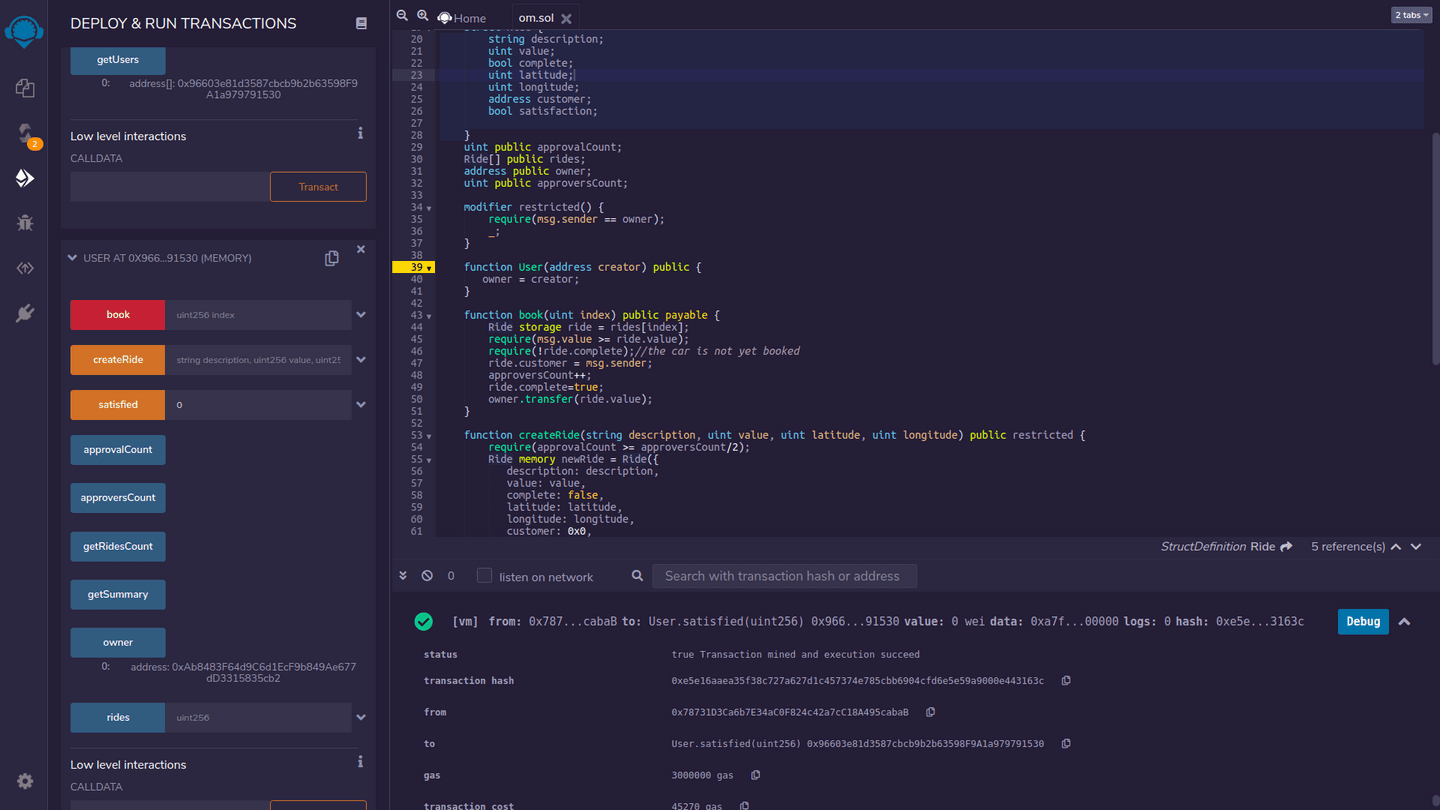Run the satisfied function button
1440x810 pixels.
pos(118,405)
